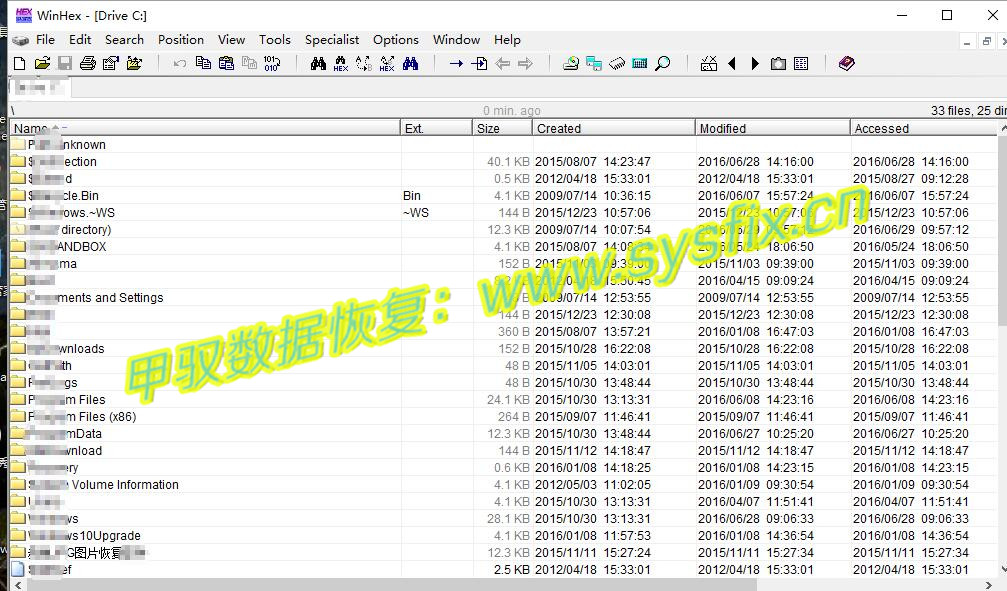The width and height of the screenshot is (1007, 591).
Task: Open the Edit menu
Action: pos(80,40)
